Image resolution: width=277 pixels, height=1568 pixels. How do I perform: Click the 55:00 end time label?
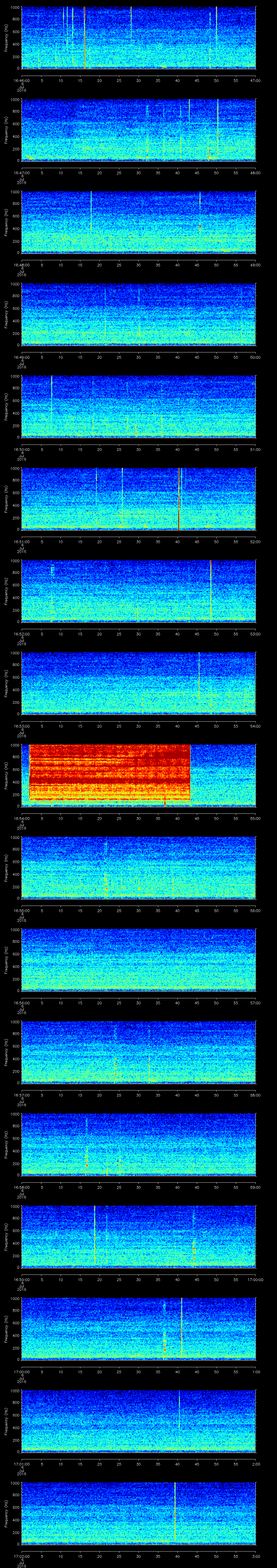255,819
